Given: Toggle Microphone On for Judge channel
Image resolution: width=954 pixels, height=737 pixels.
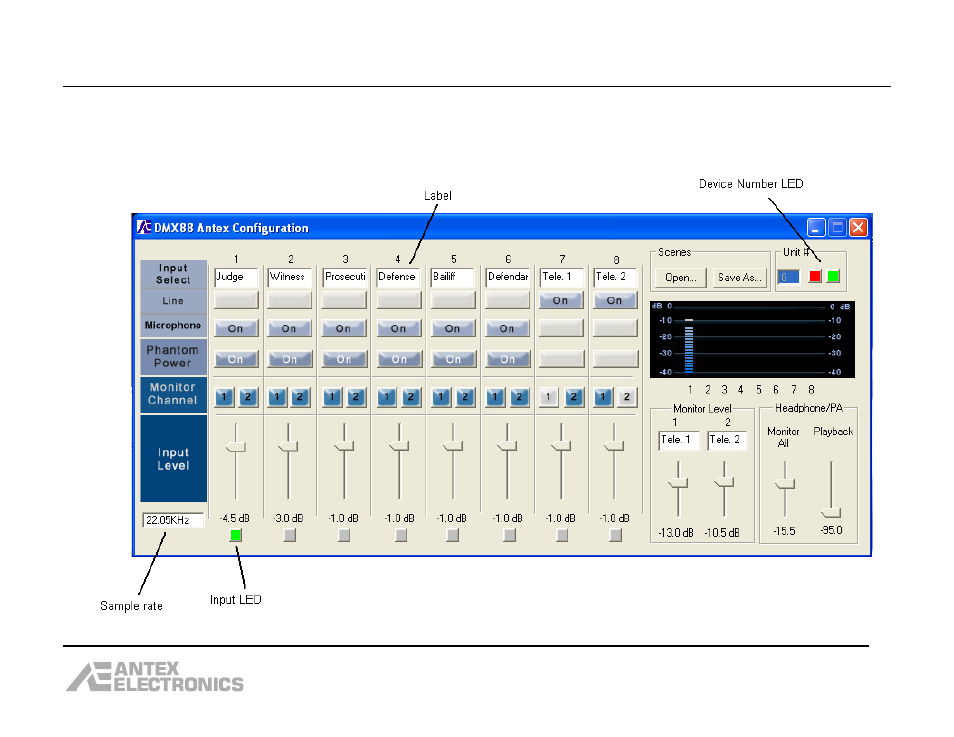Looking at the screenshot, I should pyautogui.click(x=236, y=329).
